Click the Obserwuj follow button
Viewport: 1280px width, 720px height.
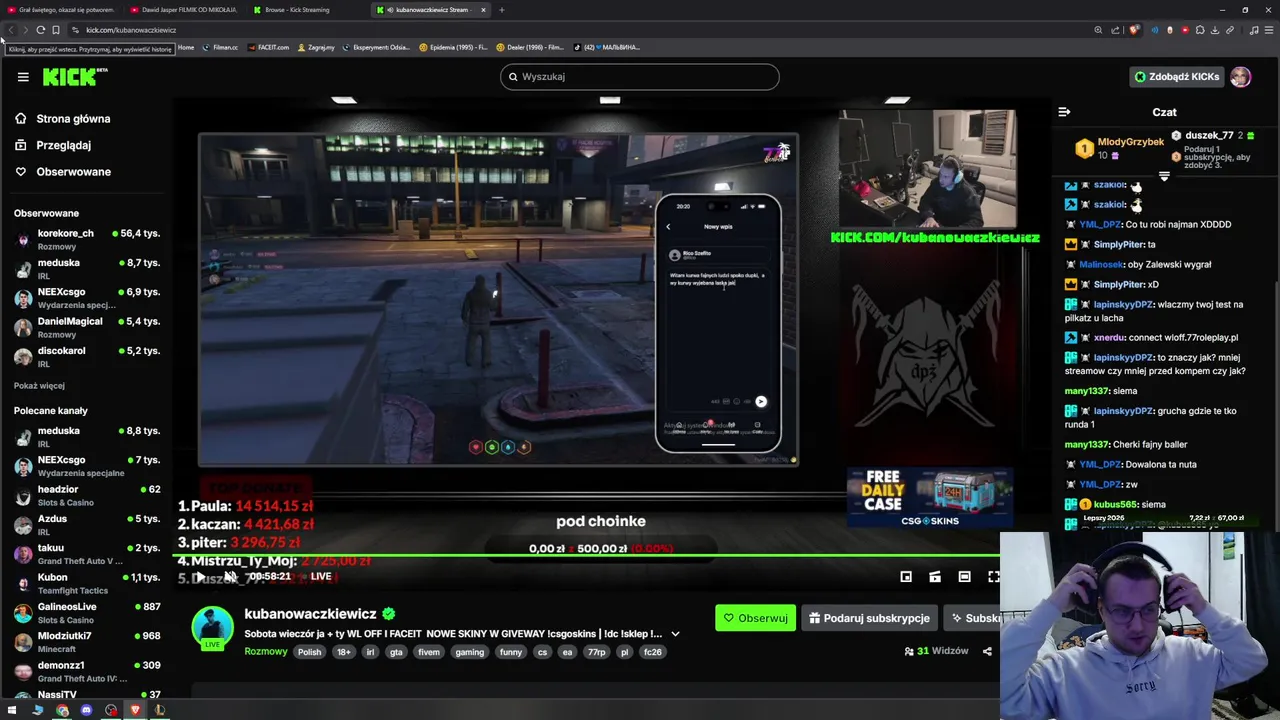click(x=755, y=618)
